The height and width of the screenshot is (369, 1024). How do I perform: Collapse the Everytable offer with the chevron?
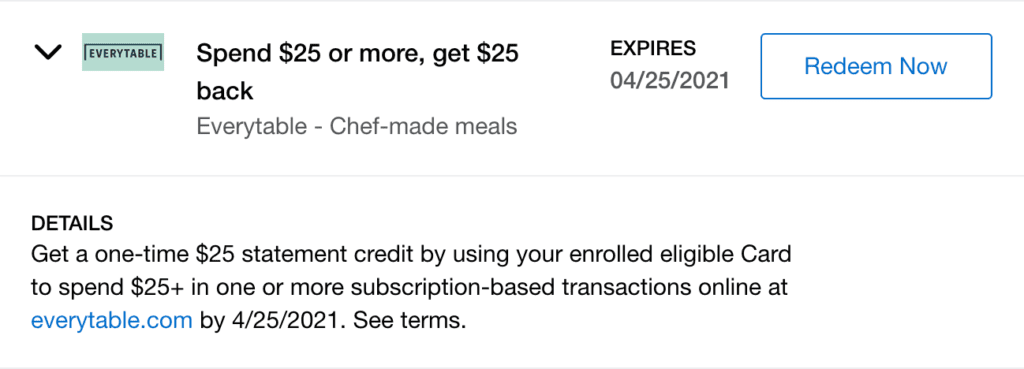[x=48, y=52]
